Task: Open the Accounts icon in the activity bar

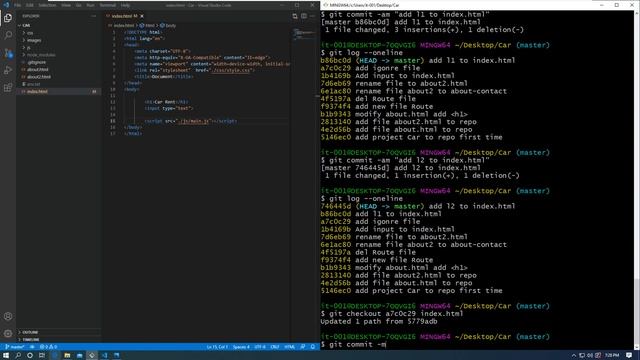Action: [8, 316]
